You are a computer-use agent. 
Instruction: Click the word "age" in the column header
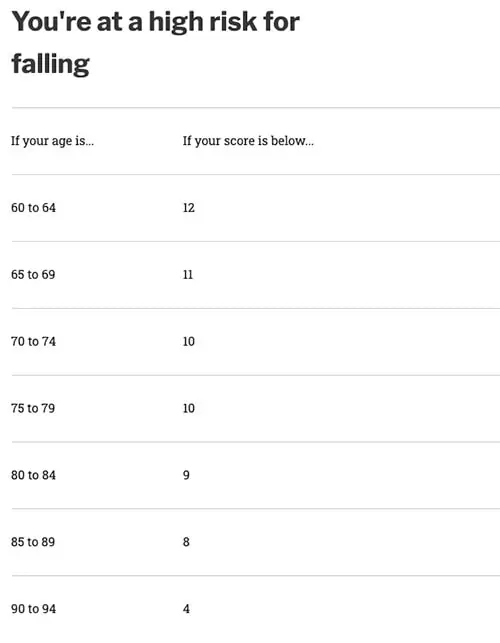tap(62, 142)
